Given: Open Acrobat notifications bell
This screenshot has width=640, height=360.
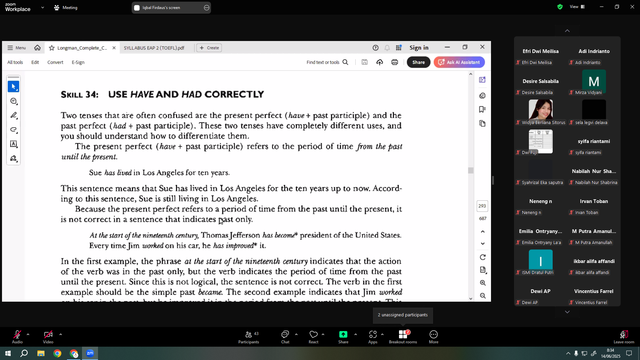Looking at the screenshot, I should point(387,48).
